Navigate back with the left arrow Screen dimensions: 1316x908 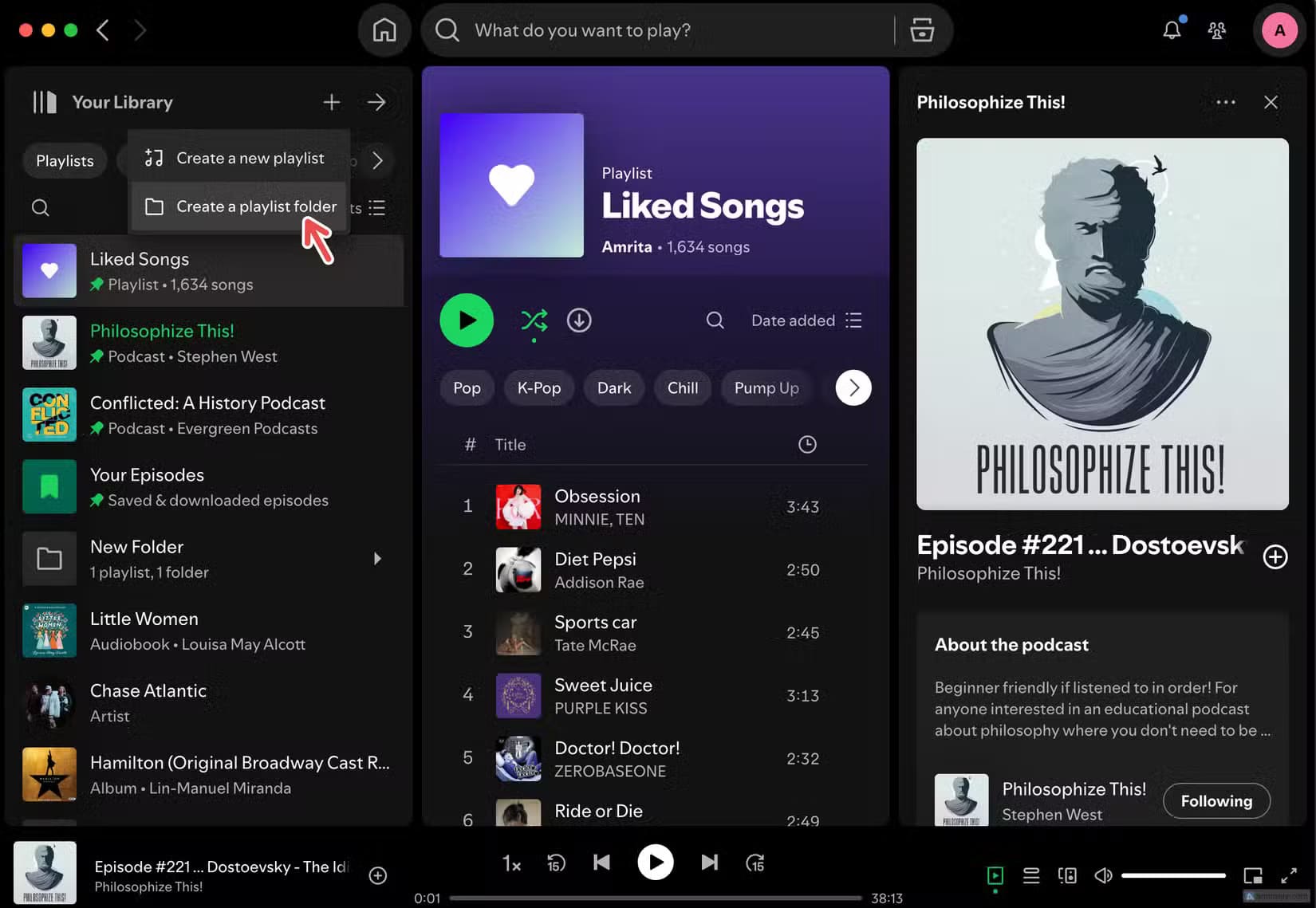(x=102, y=30)
